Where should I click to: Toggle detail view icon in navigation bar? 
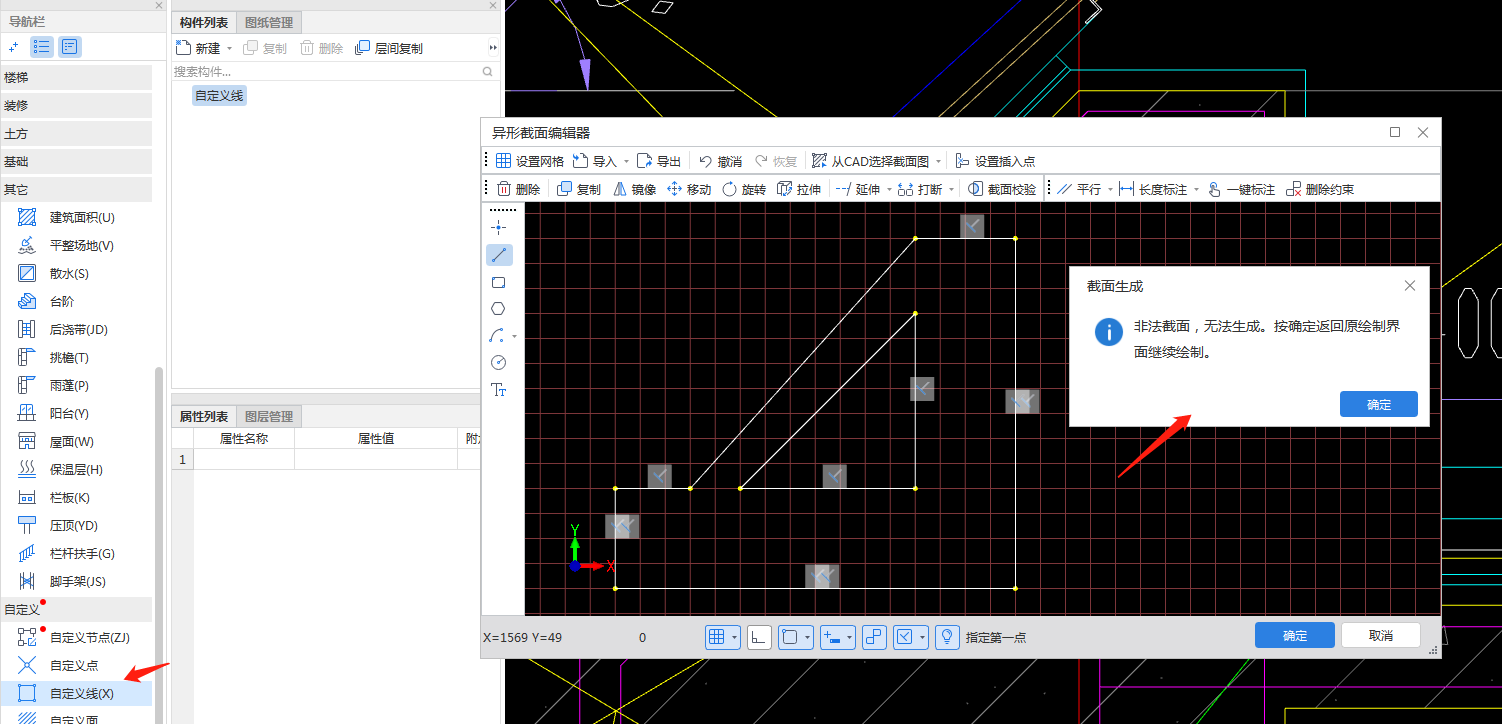[x=69, y=46]
